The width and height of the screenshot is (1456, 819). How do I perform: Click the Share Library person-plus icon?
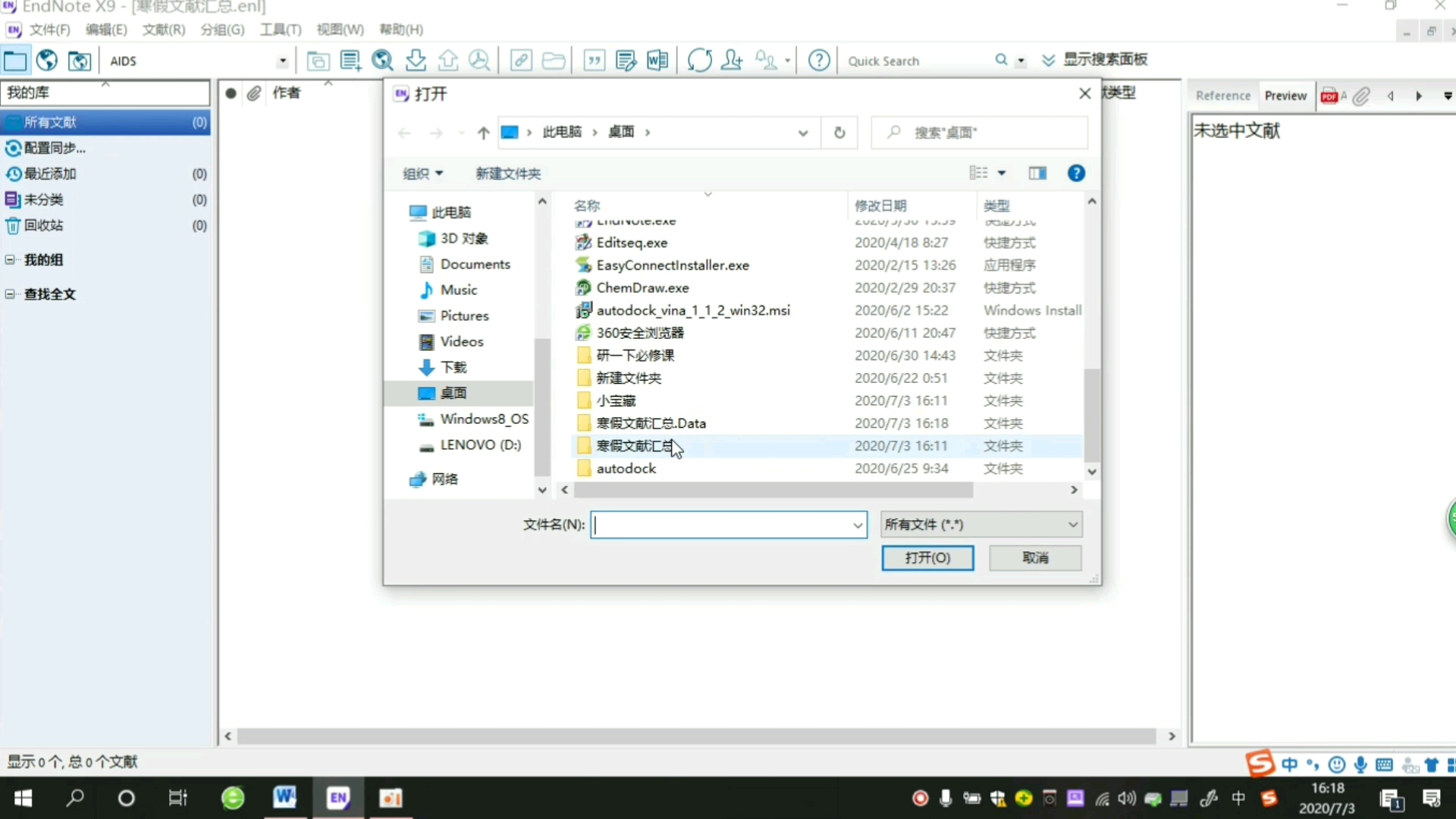pyautogui.click(x=733, y=60)
